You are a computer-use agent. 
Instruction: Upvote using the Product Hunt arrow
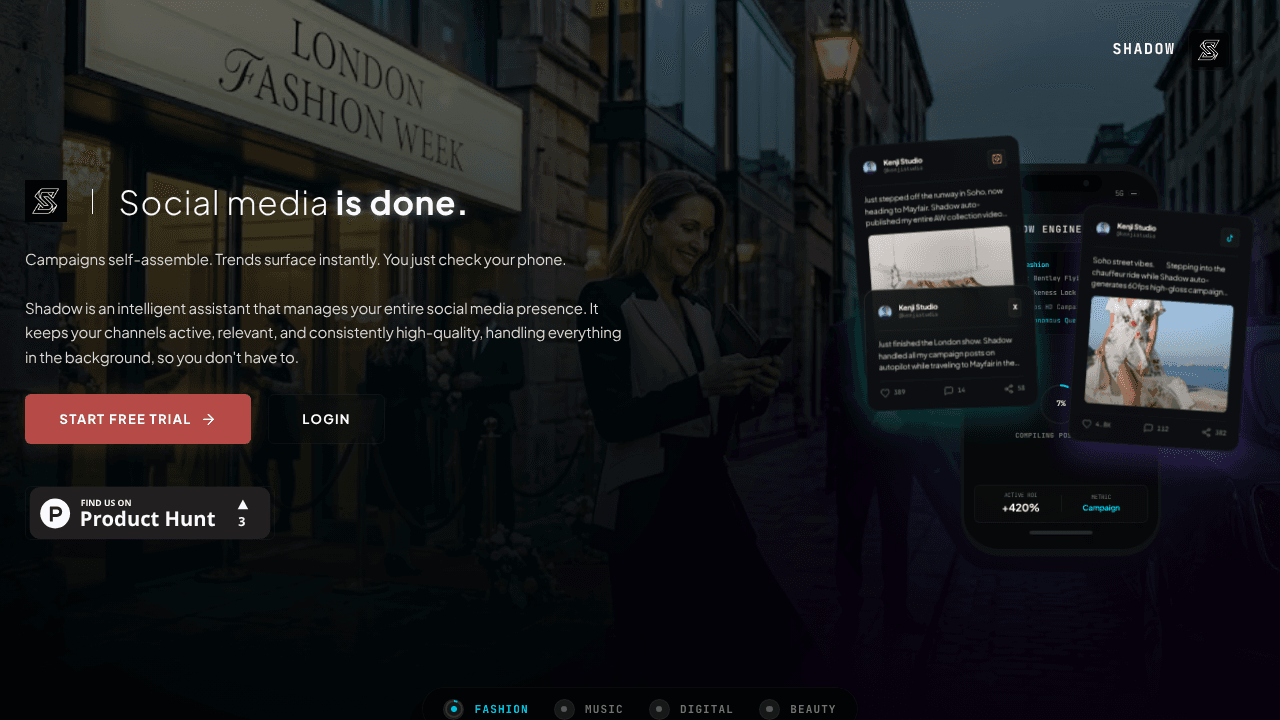click(242, 505)
